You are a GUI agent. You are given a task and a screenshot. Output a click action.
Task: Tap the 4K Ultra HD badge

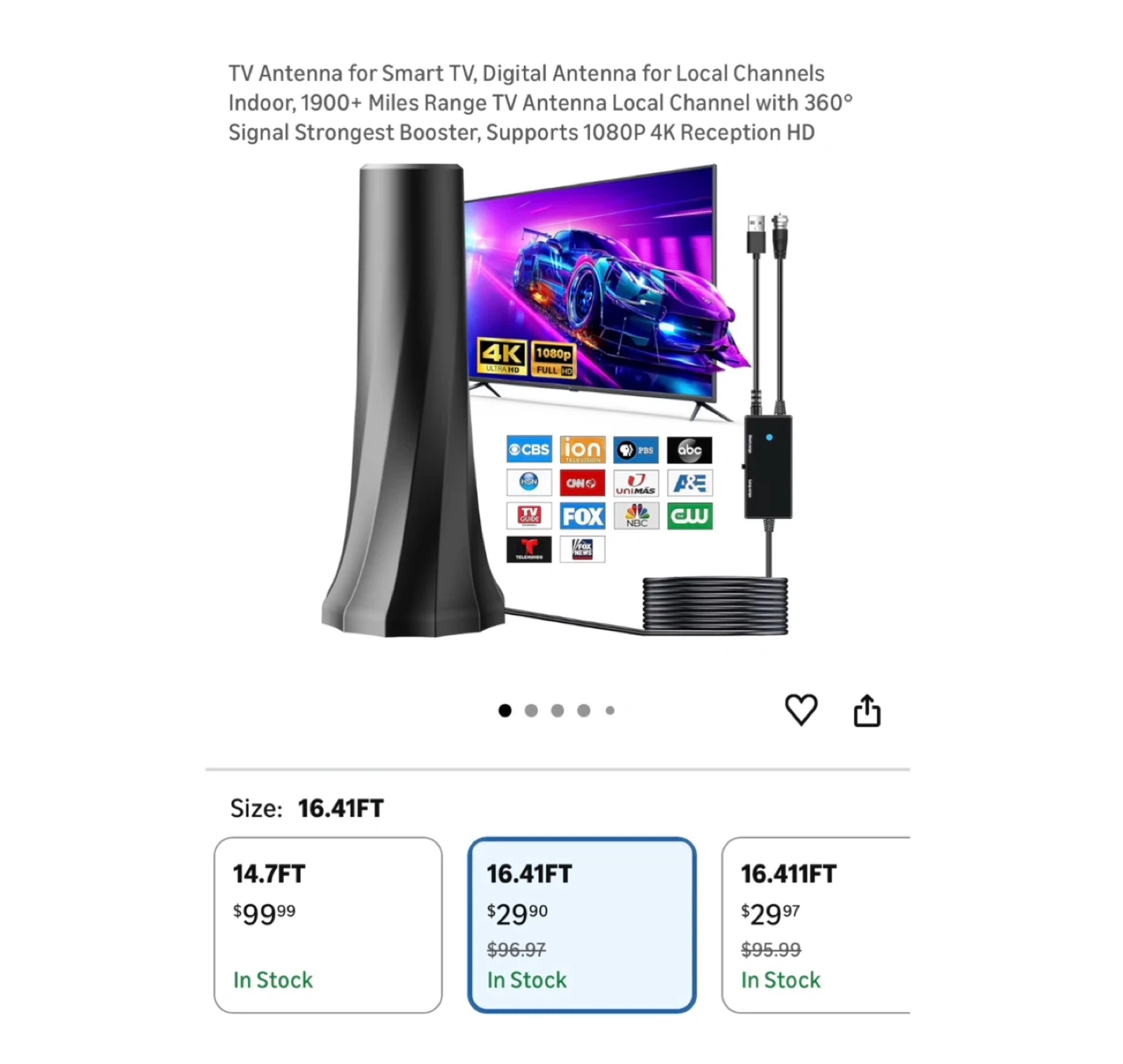tap(502, 357)
